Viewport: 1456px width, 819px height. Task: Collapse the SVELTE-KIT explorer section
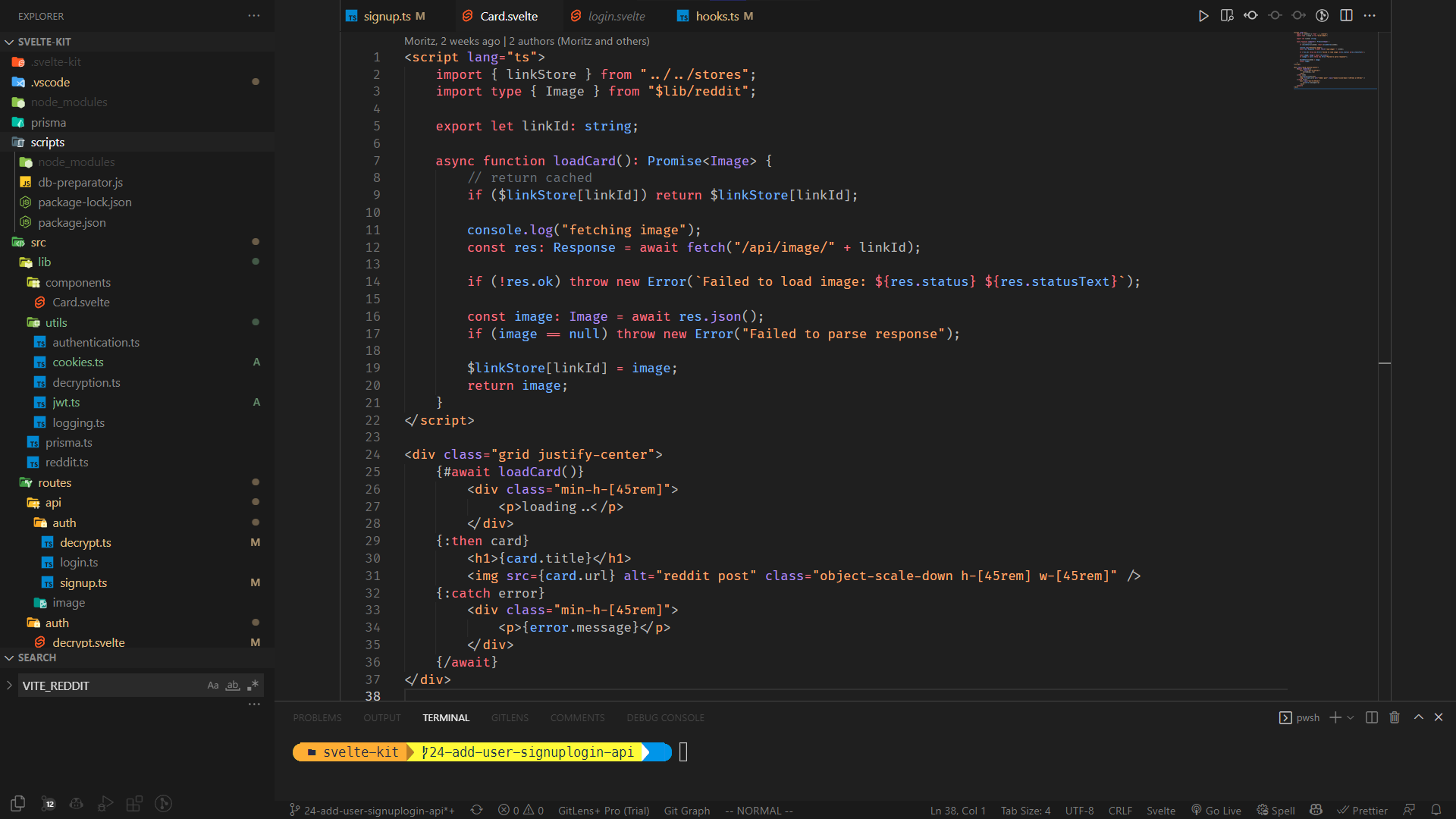click(136, 42)
